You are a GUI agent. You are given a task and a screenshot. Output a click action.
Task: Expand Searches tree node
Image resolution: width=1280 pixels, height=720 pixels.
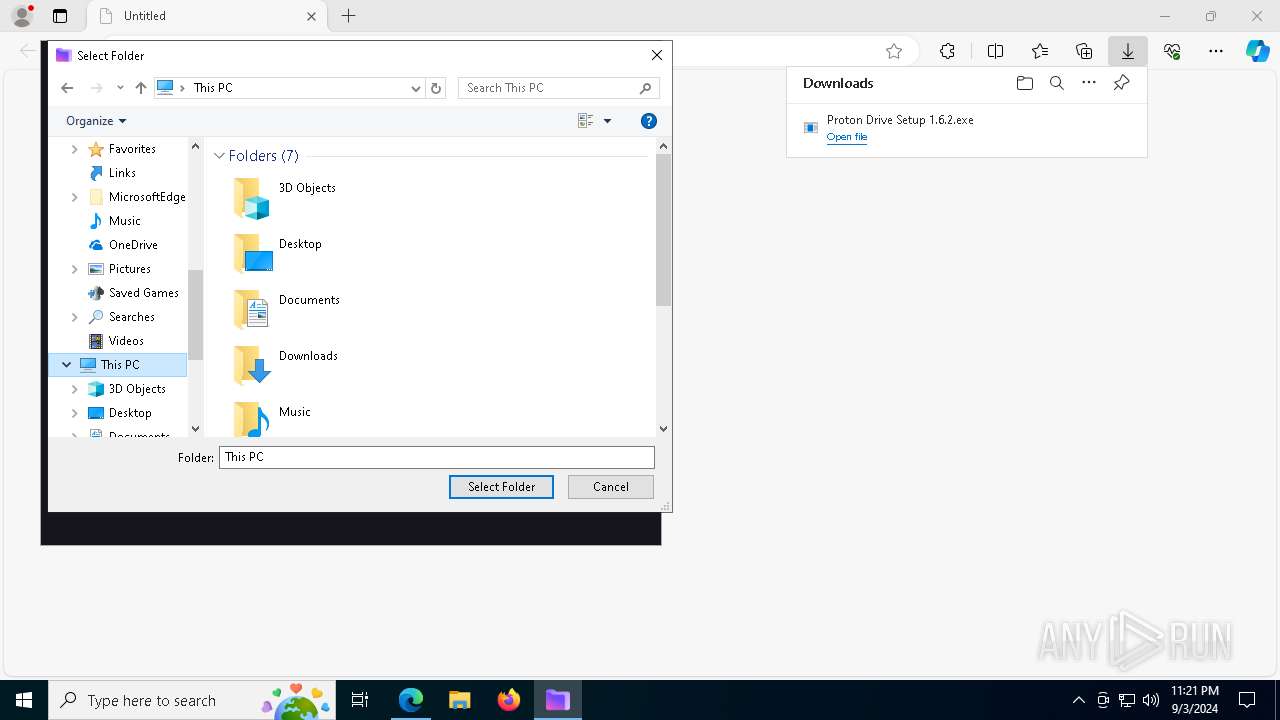coord(74,317)
